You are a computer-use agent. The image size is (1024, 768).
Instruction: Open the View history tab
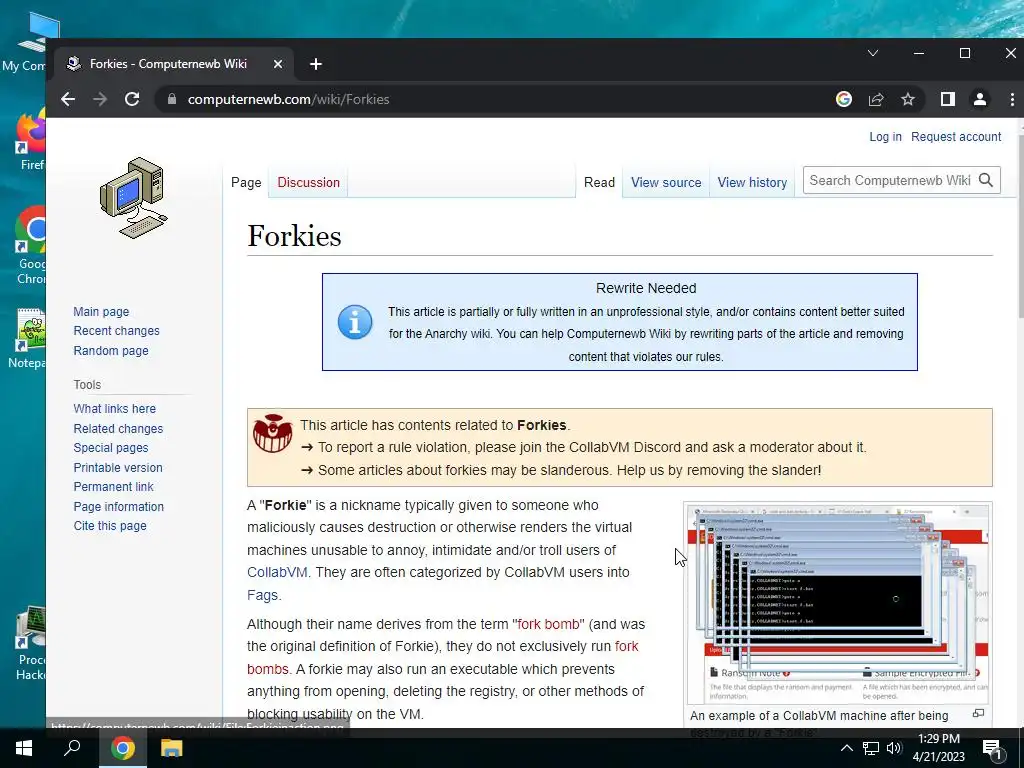coord(752,182)
